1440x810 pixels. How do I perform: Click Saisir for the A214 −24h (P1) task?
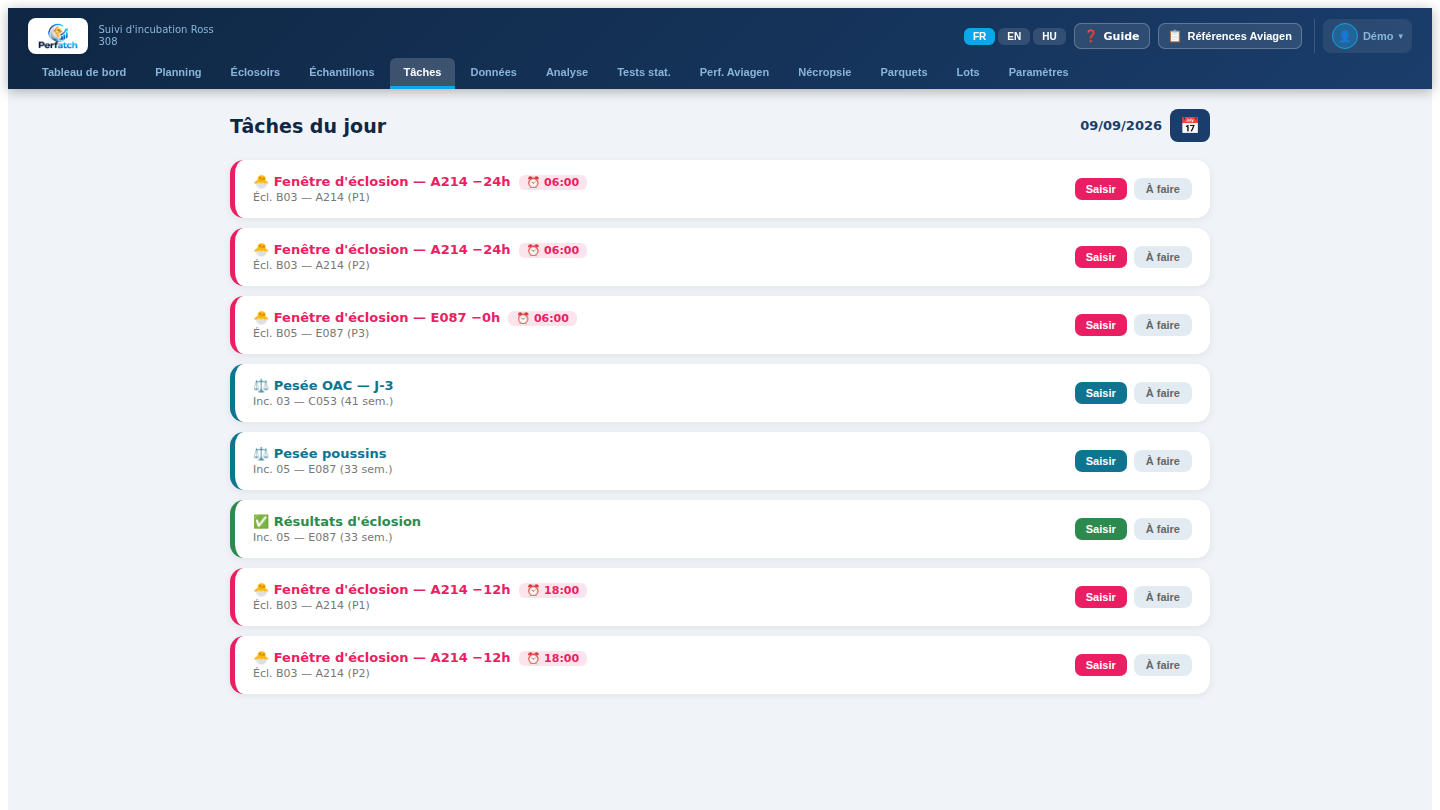[x=1101, y=189]
